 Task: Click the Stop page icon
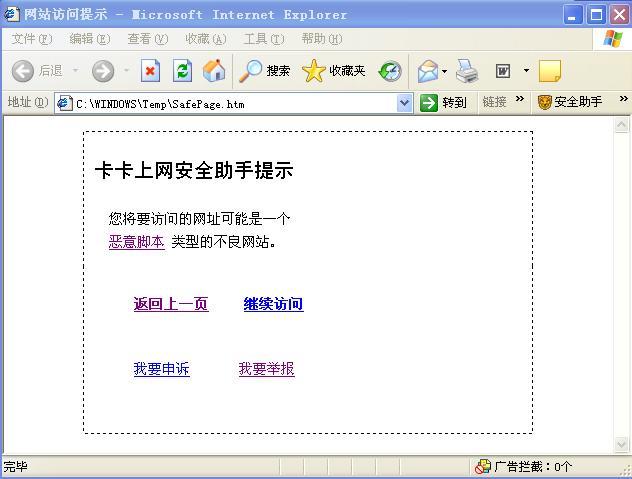(150, 71)
